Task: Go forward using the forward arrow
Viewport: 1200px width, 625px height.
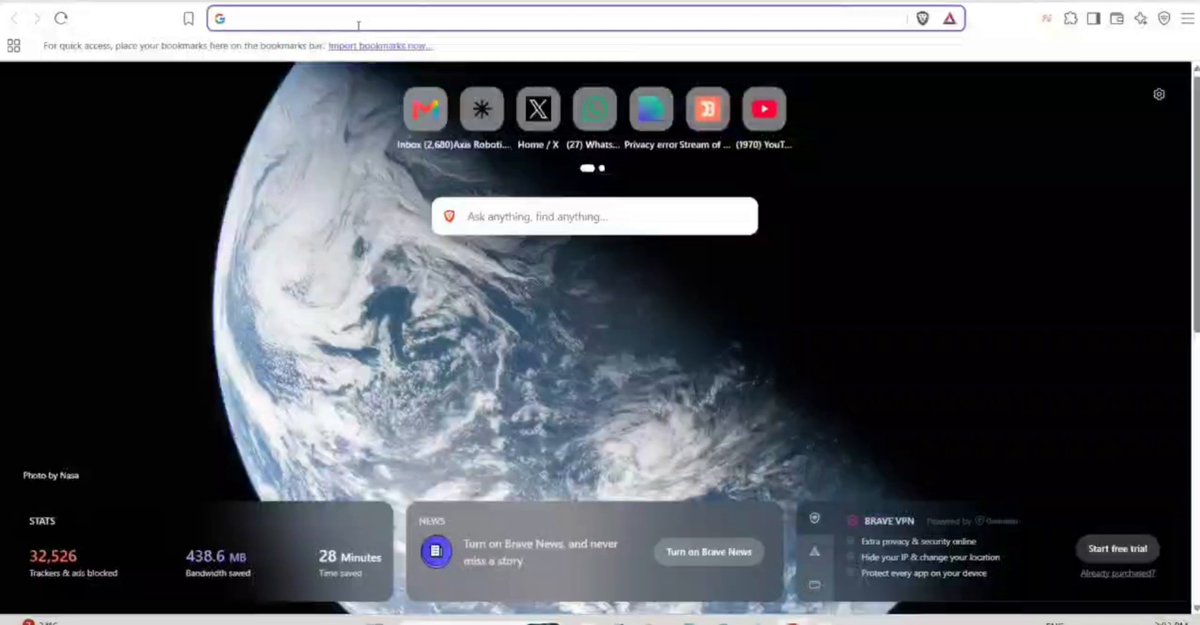Action: pyautogui.click(x=37, y=18)
